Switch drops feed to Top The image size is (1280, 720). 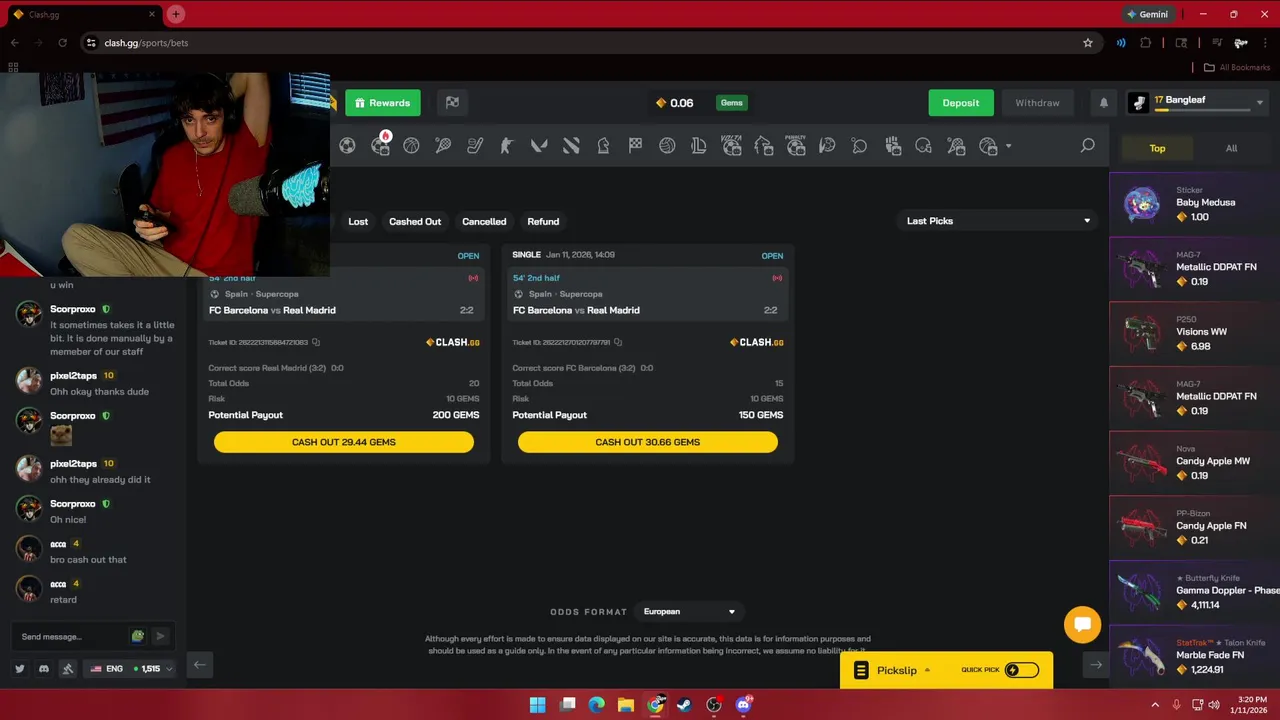pos(1157,148)
